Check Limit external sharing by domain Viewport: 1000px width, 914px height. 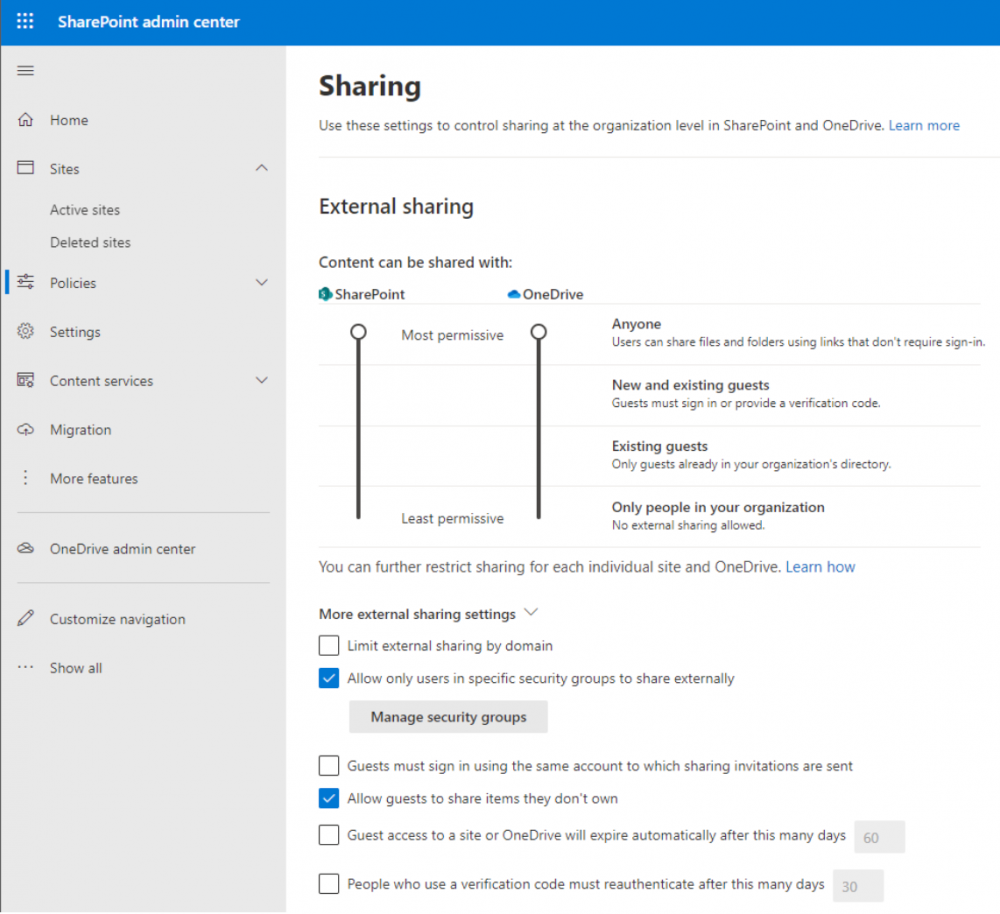(329, 645)
